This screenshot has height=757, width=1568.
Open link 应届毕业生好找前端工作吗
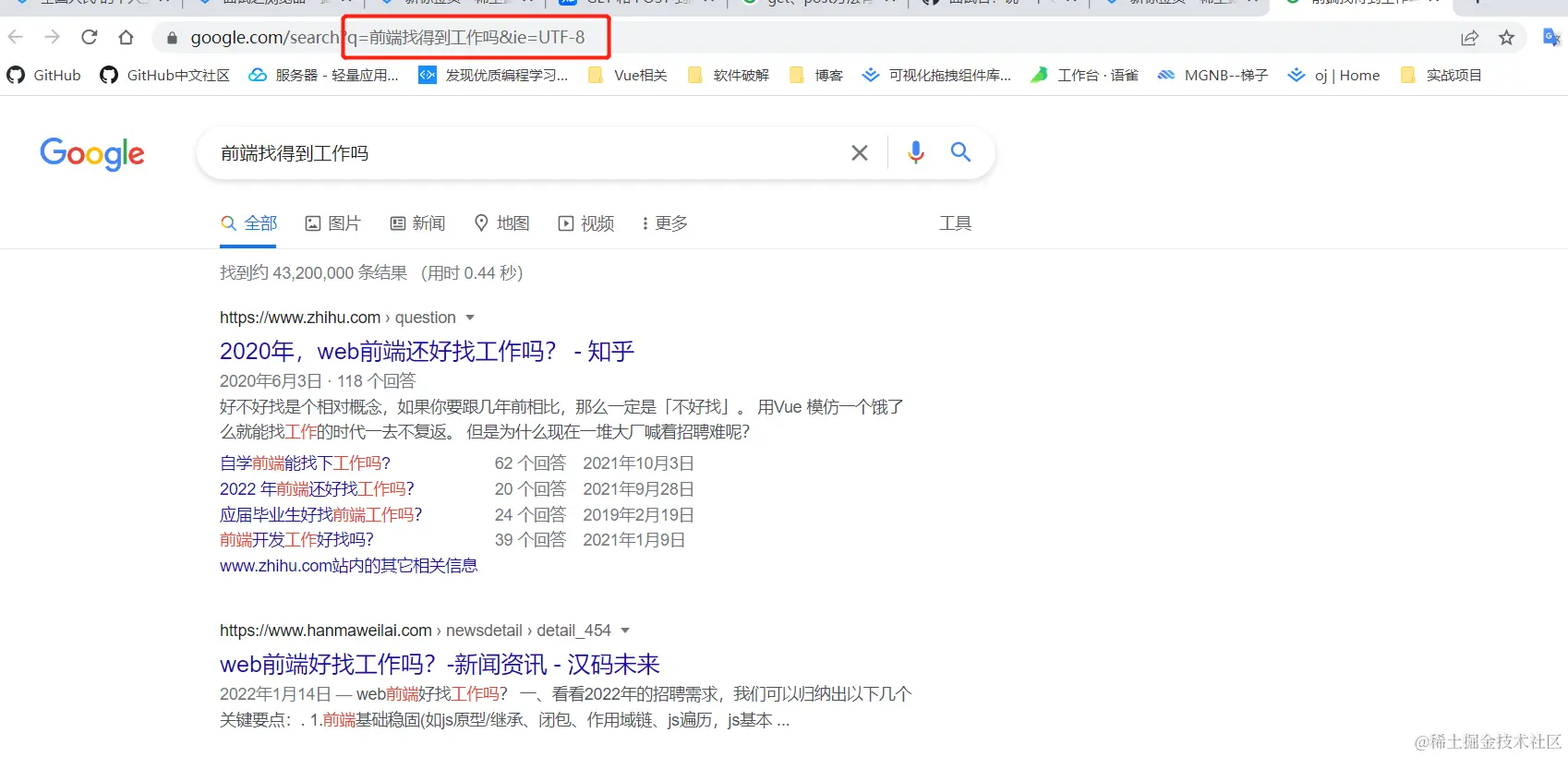(x=320, y=515)
